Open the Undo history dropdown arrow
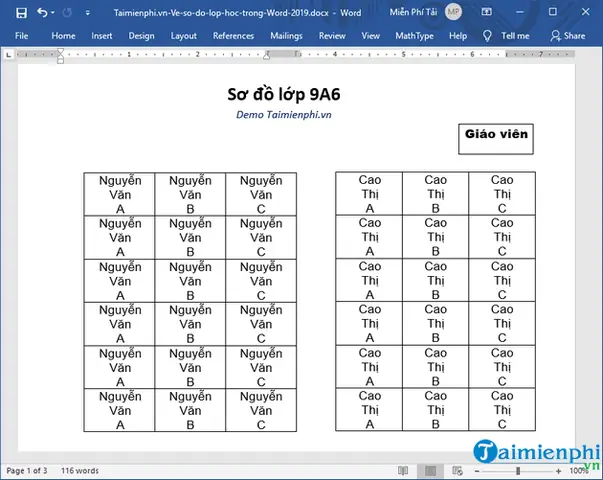 coord(53,13)
